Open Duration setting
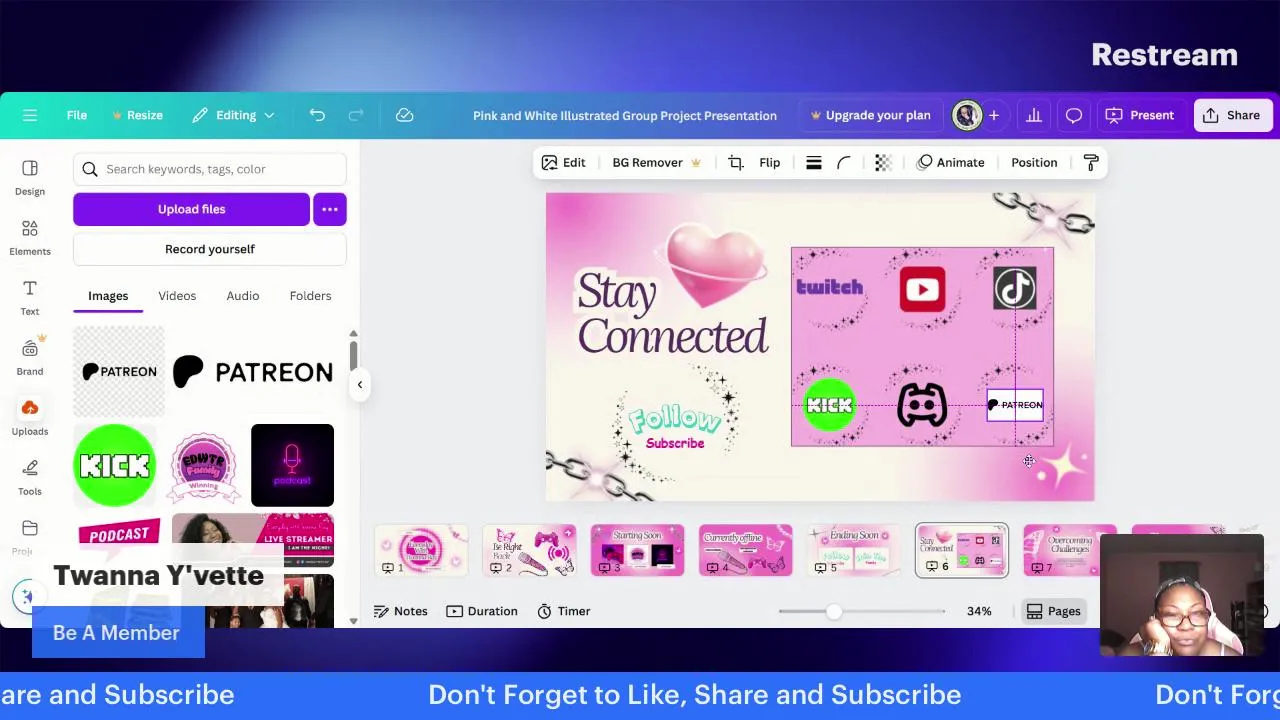Image resolution: width=1280 pixels, height=720 pixels. click(482, 611)
